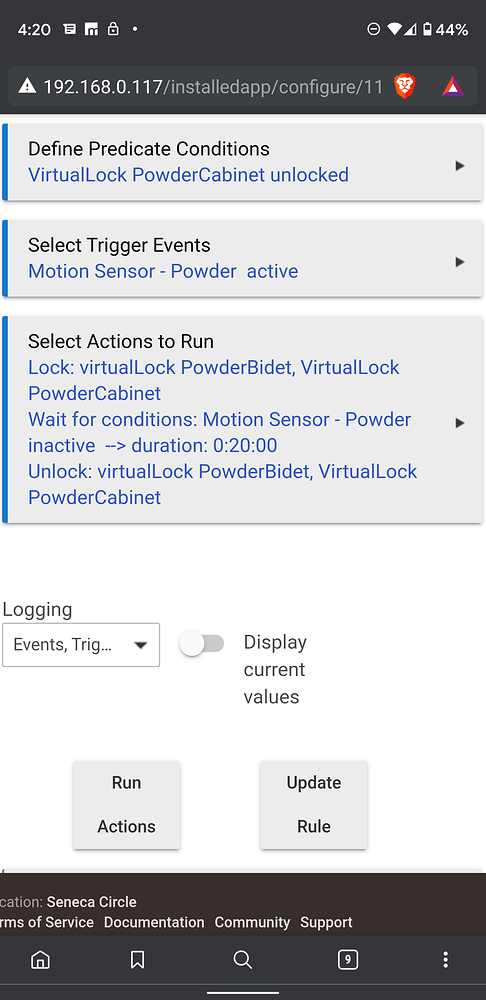Open the Brave Rewards triangle icon

coord(452,86)
